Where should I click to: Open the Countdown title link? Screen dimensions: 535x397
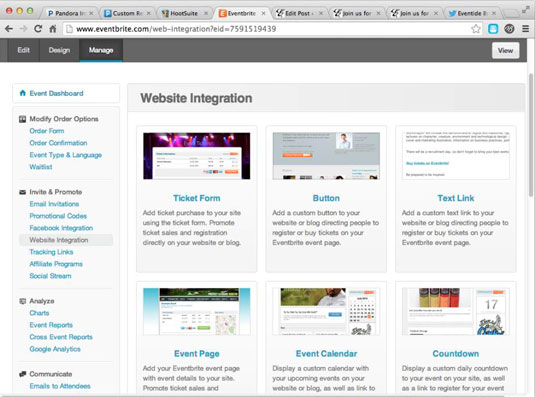pyautogui.click(x=456, y=354)
